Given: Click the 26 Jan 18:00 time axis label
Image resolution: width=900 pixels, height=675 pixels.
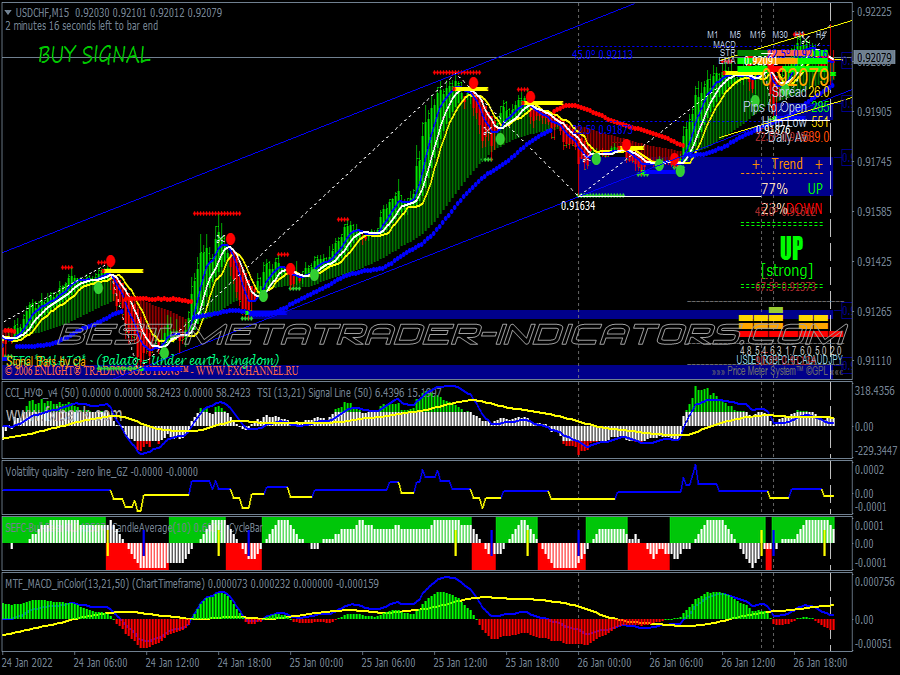Looking at the screenshot, I should (x=821, y=662).
